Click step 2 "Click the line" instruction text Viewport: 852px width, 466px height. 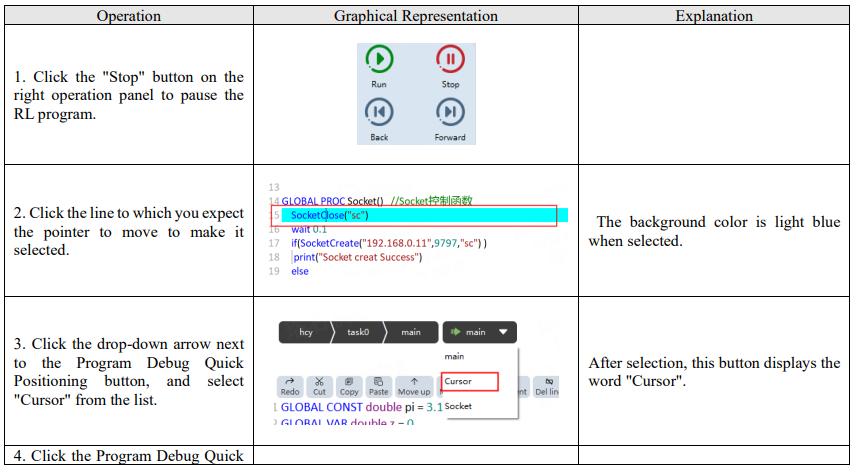coord(129,231)
